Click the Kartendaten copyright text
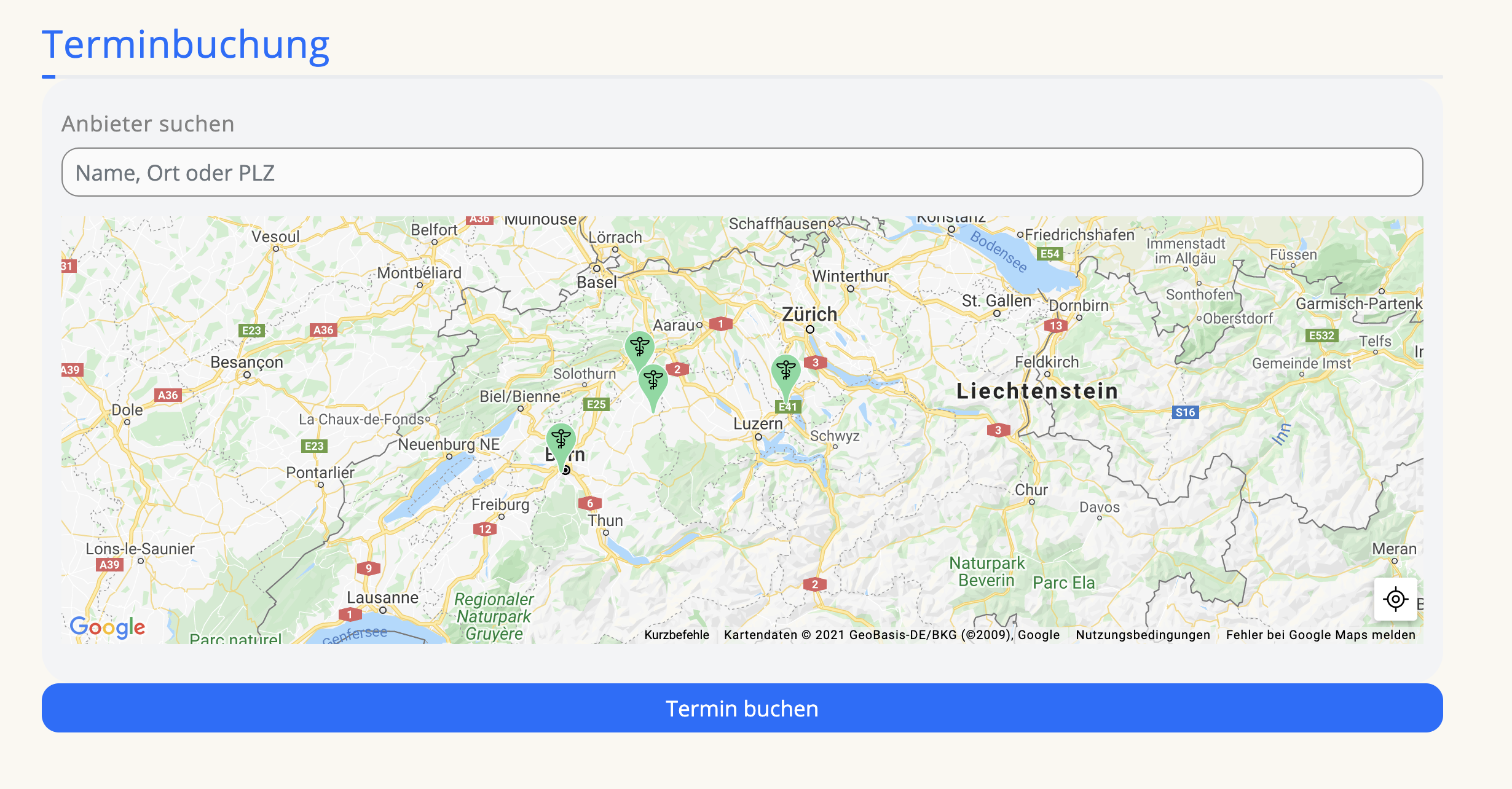This screenshot has height=789, width=1512. tap(892, 635)
